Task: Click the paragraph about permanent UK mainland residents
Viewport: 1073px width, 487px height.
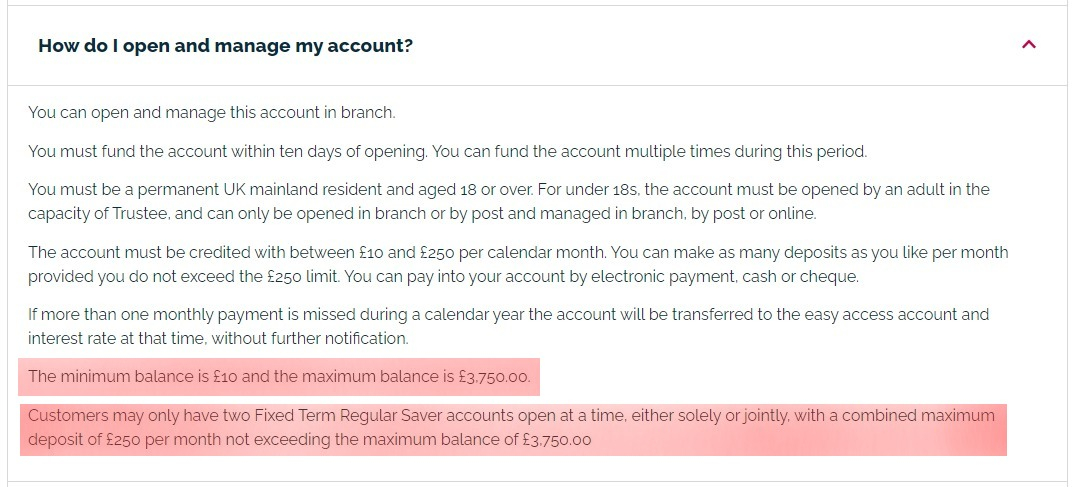Action: tap(509, 201)
